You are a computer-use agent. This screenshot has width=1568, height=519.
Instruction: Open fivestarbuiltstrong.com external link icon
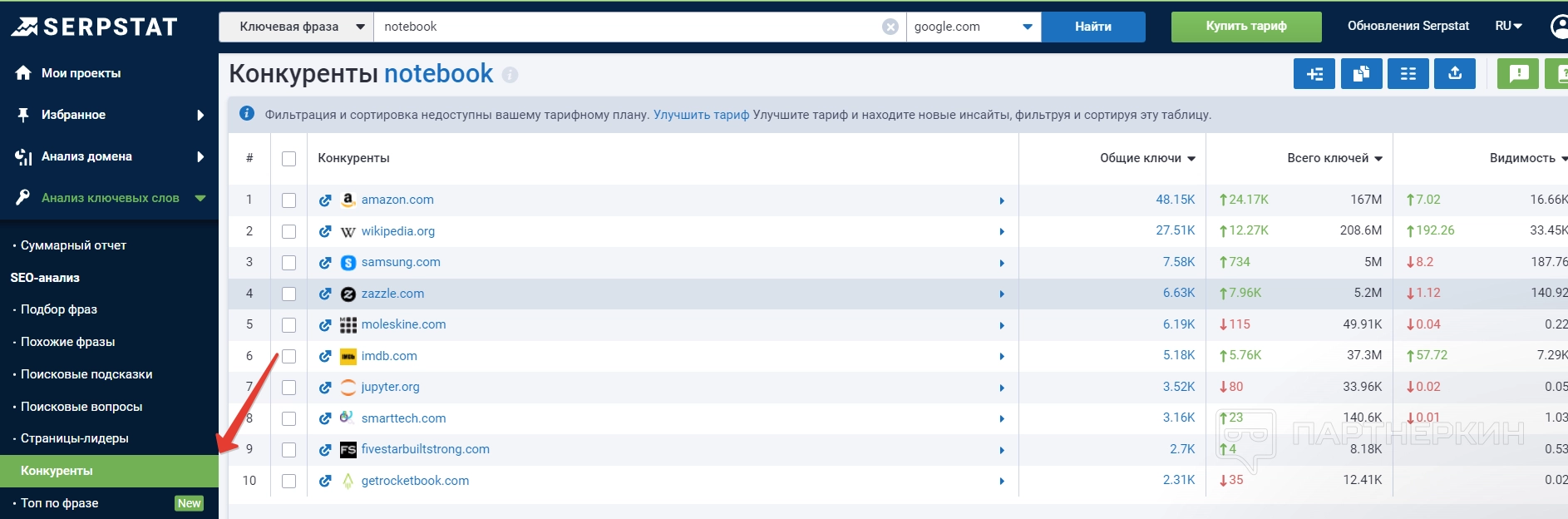point(325,450)
